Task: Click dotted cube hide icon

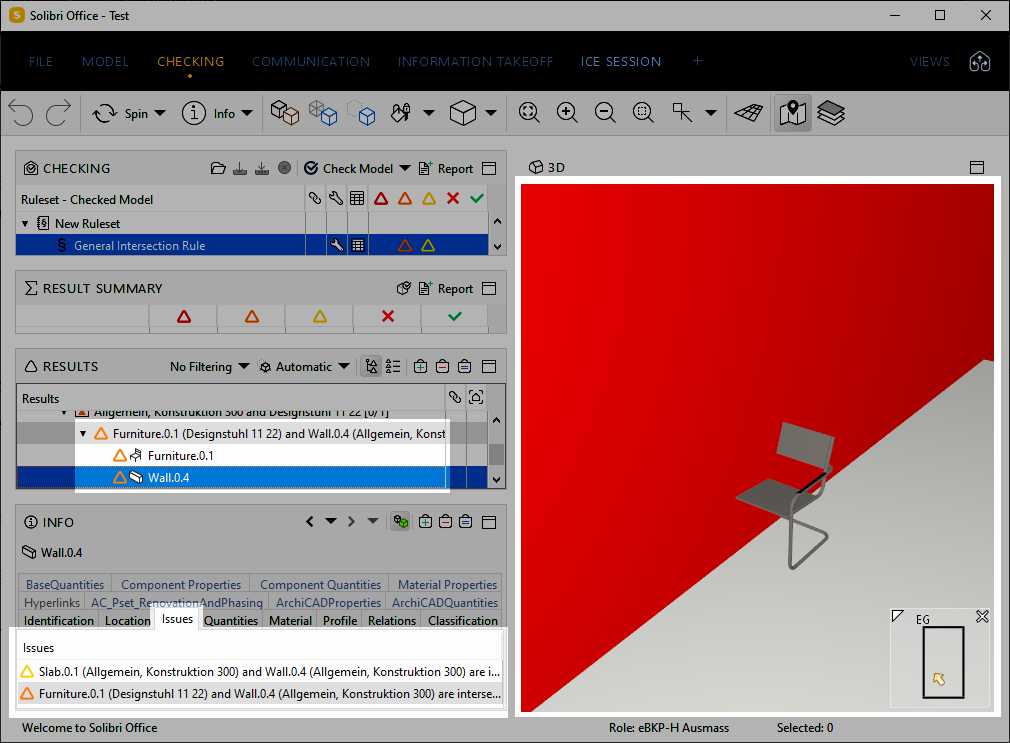Action: (361, 113)
